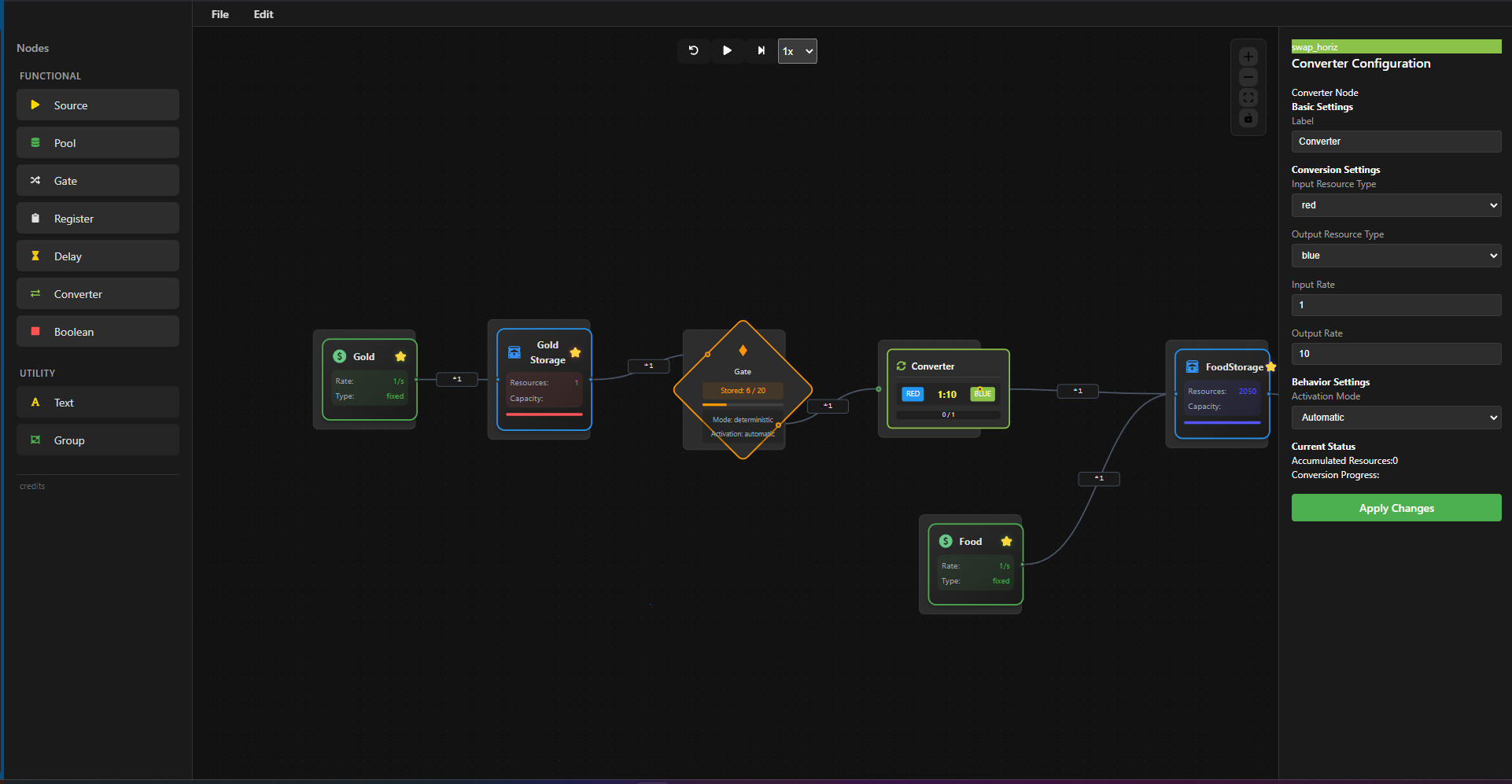Toggle the star on Gold source node

point(400,357)
